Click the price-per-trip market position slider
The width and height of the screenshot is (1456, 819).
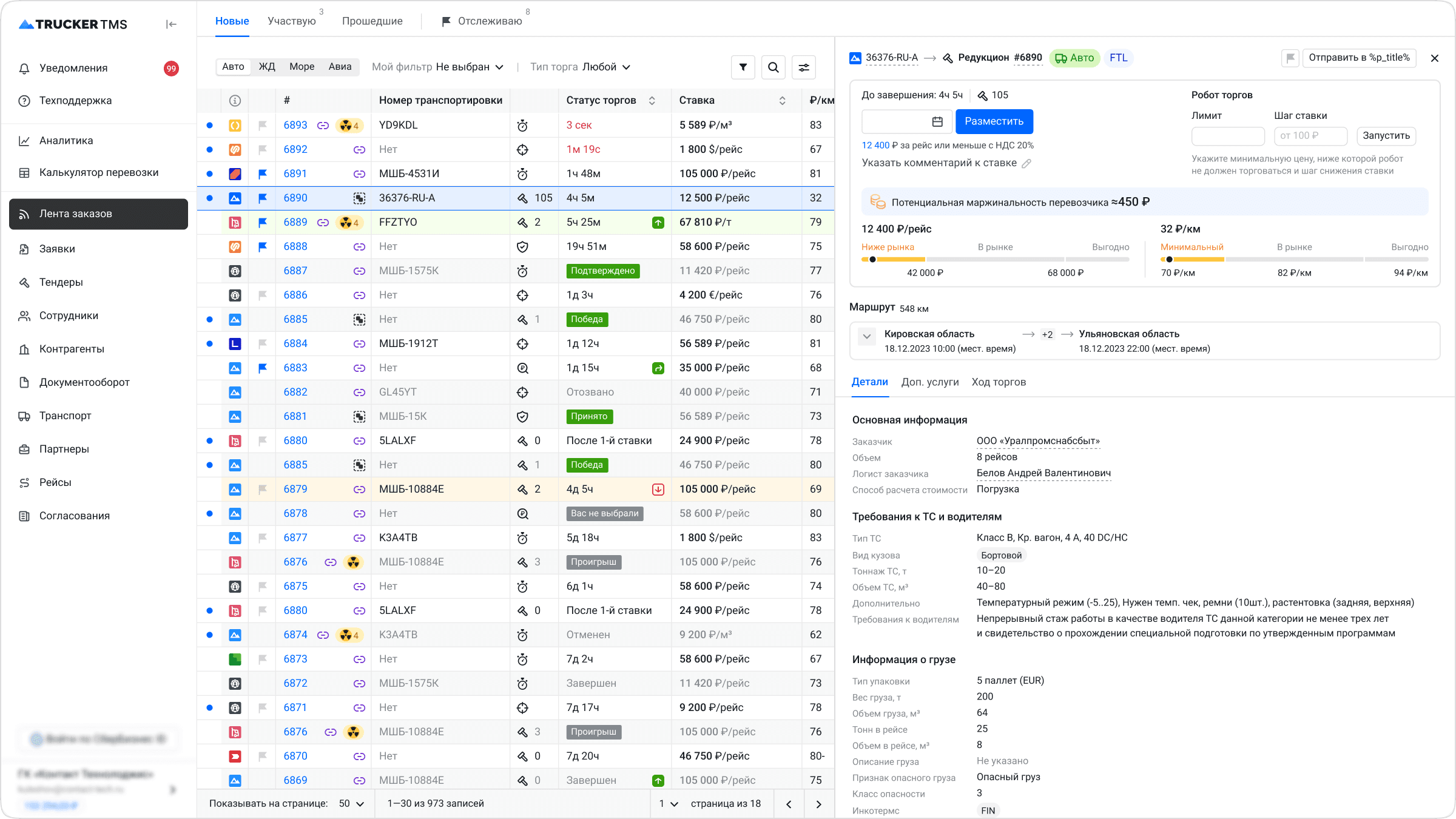(995, 260)
